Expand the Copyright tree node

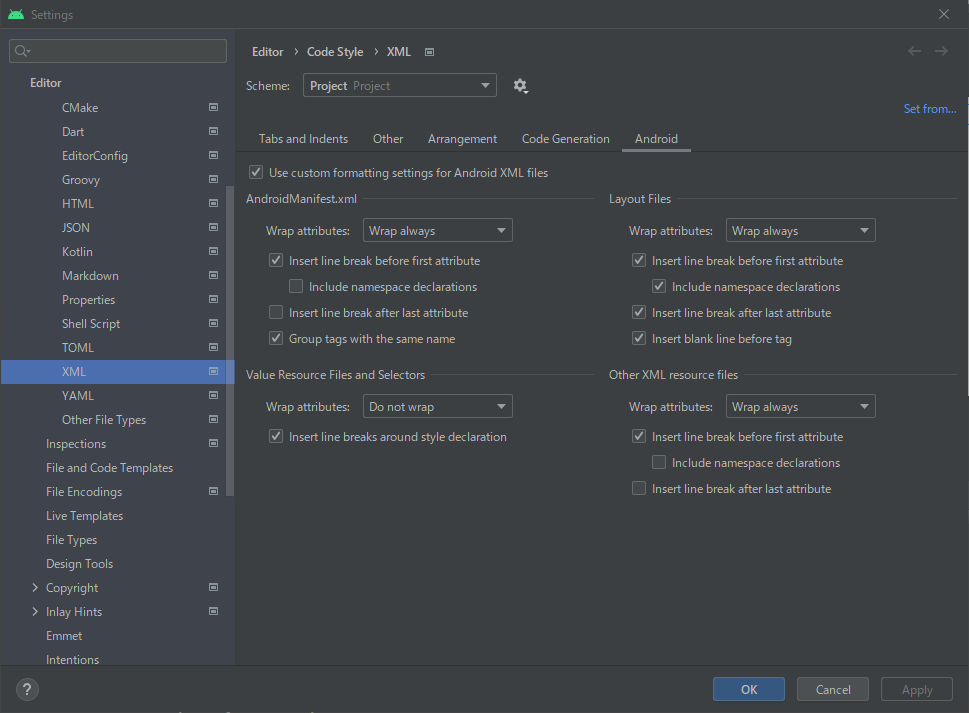point(35,587)
